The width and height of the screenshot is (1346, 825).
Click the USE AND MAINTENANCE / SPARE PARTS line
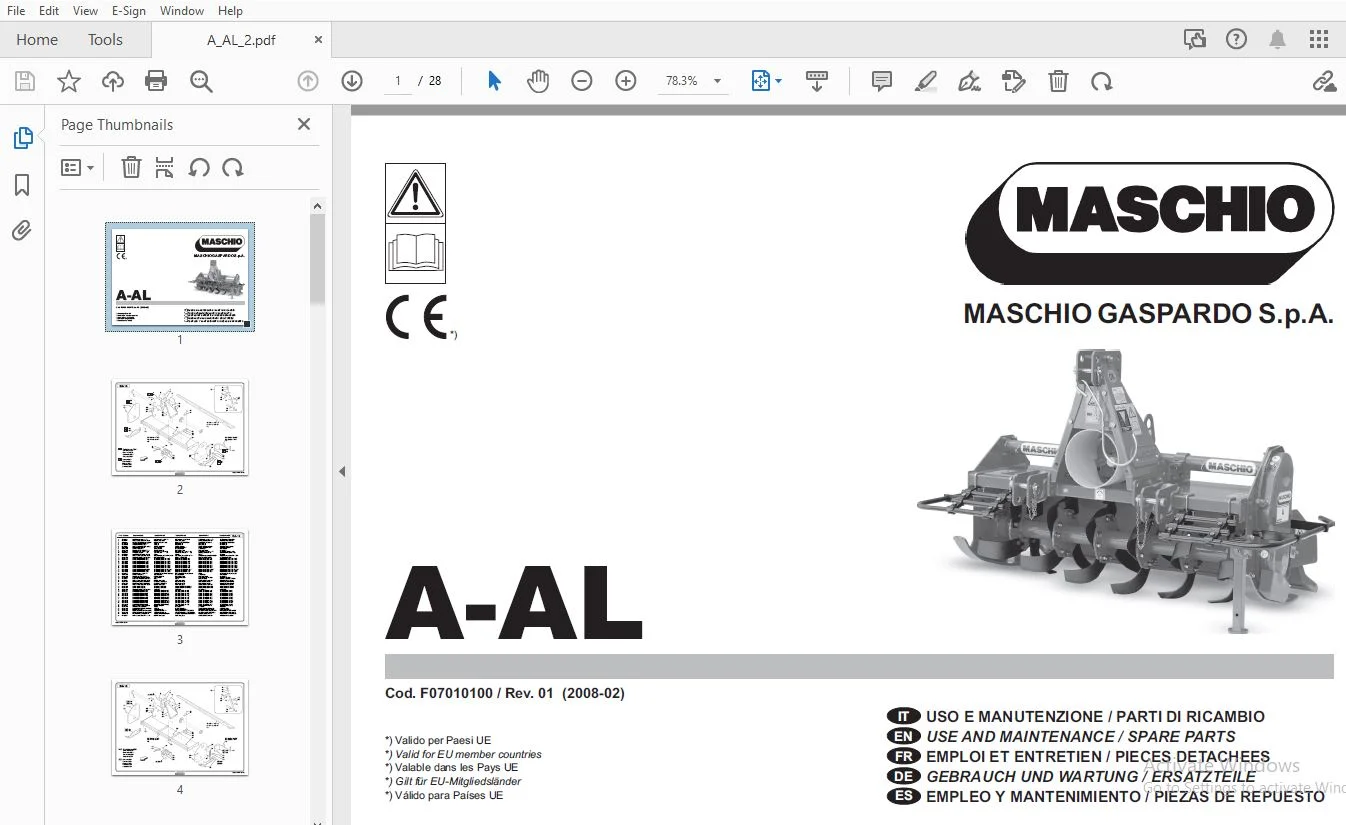coord(1081,736)
